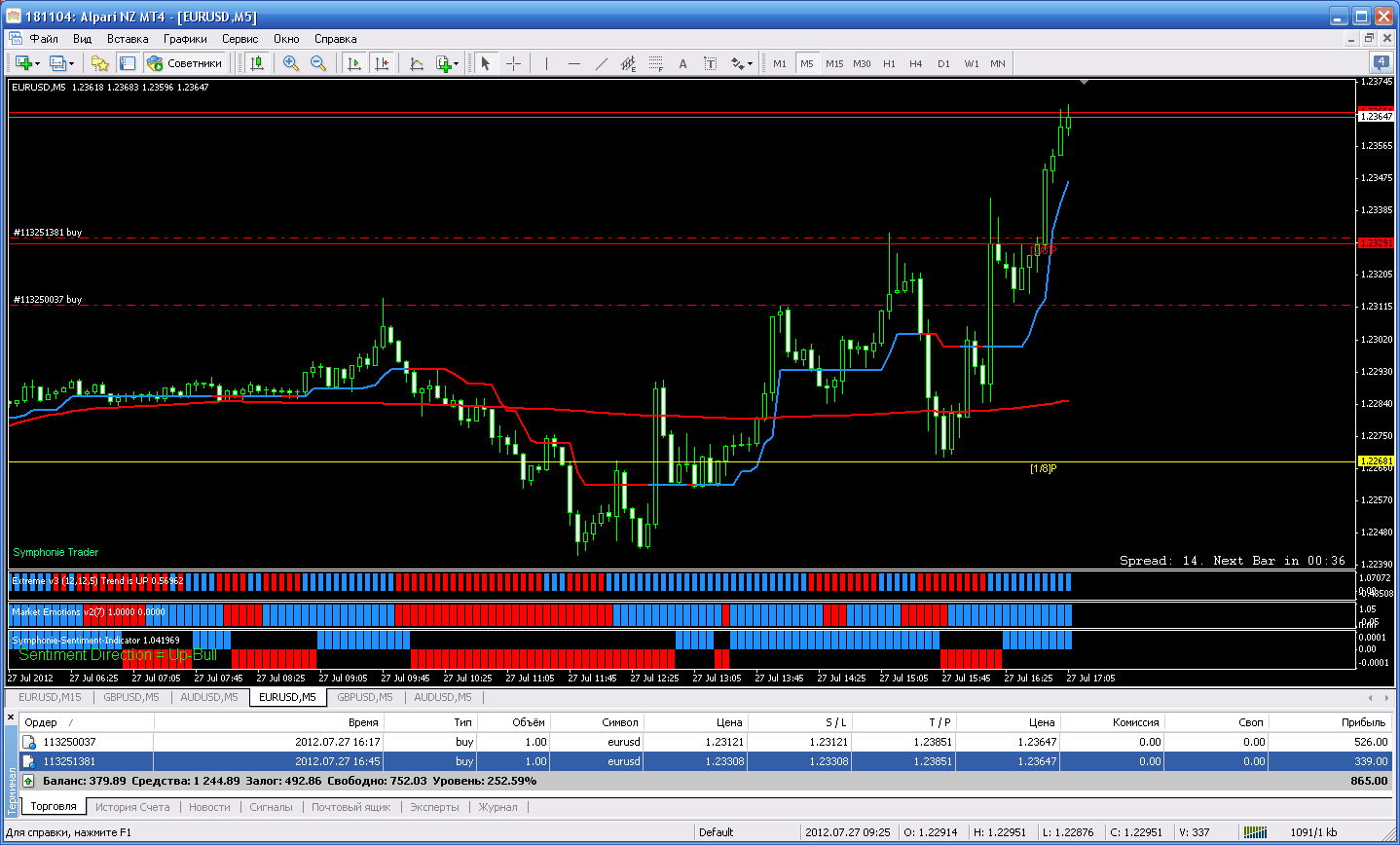Viewport: 1400px width, 845px height.
Task: Open the New Chart tool
Action: [23, 63]
